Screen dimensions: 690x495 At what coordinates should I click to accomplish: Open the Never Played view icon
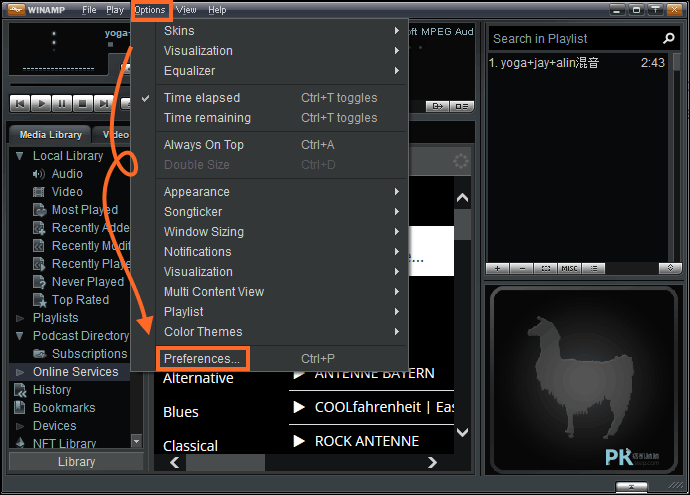point(39,282)
